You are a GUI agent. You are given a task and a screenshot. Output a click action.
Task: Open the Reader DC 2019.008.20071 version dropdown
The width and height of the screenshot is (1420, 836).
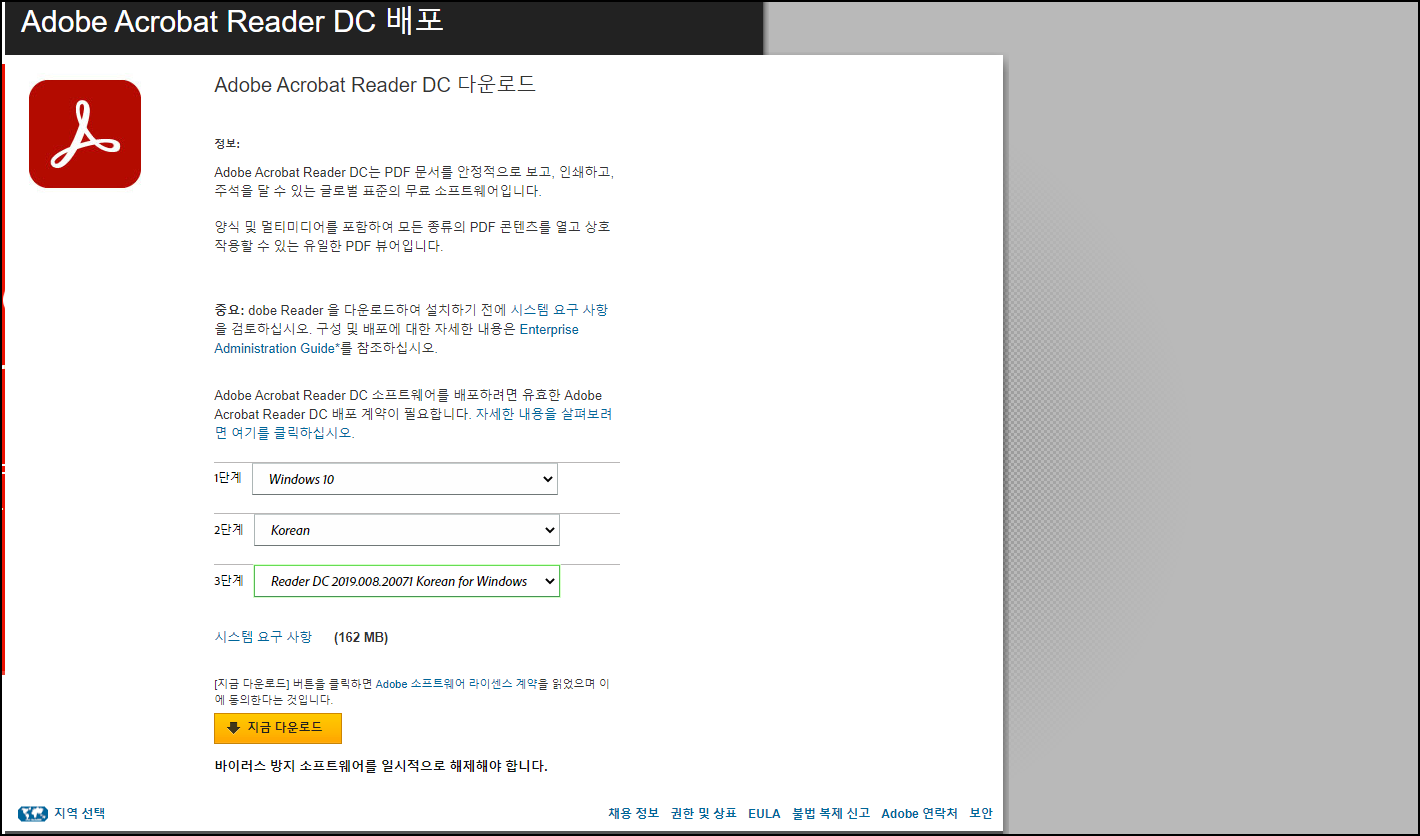[407, 581]
